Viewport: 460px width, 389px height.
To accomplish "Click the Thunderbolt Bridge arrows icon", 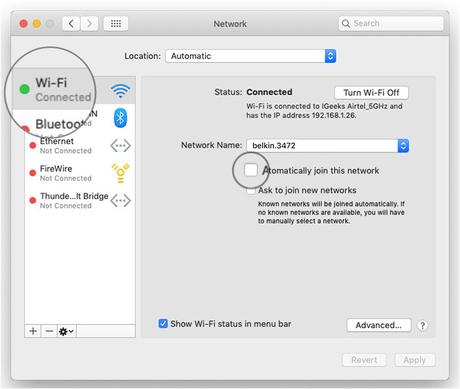I will tap(120, 201).
